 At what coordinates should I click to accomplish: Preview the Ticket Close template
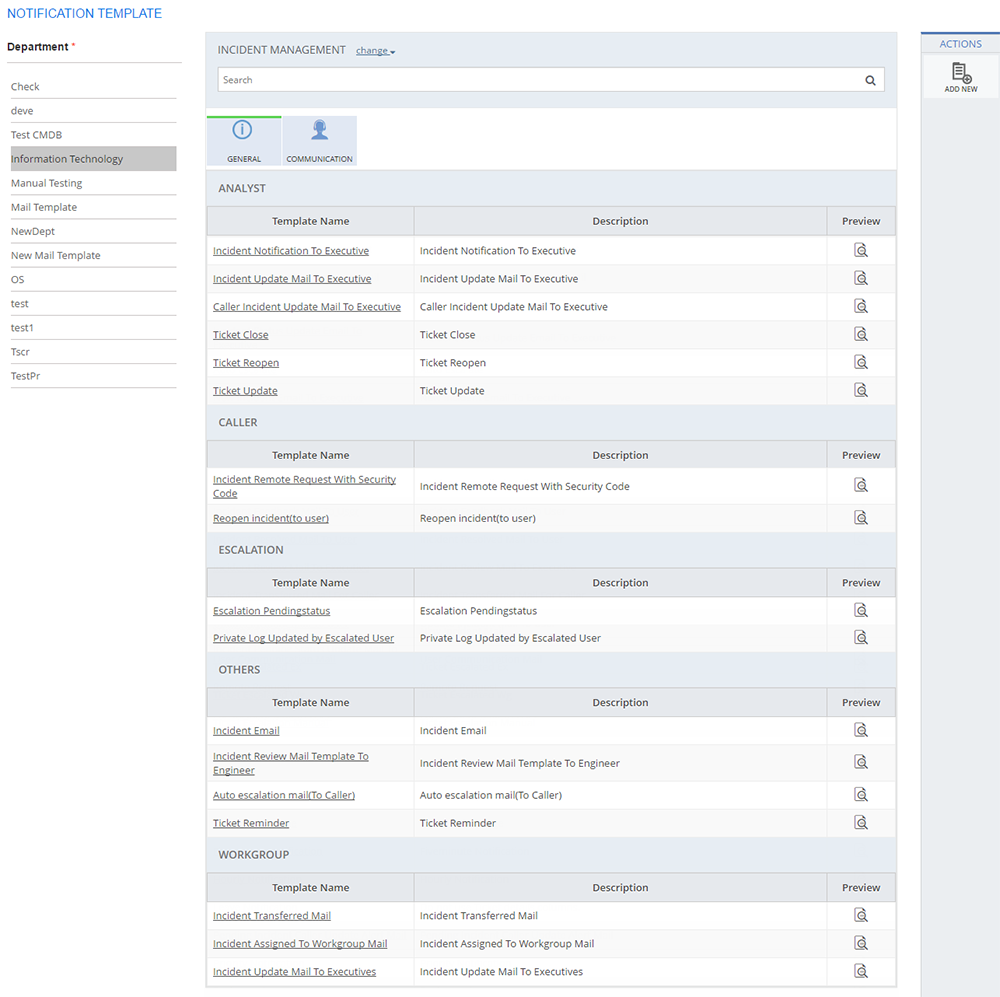[x=861, y=335]
